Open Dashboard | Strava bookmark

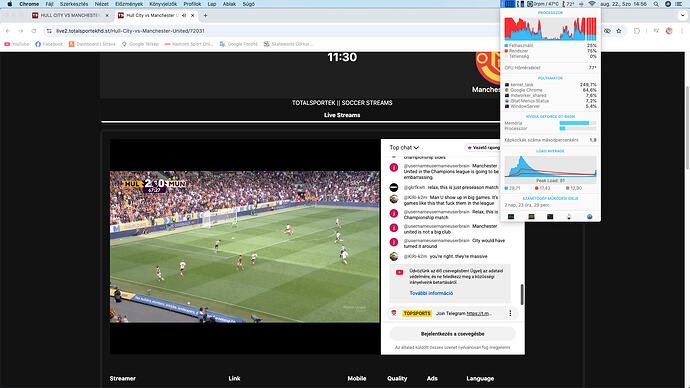pyautogui.click(x=92, y=44)
